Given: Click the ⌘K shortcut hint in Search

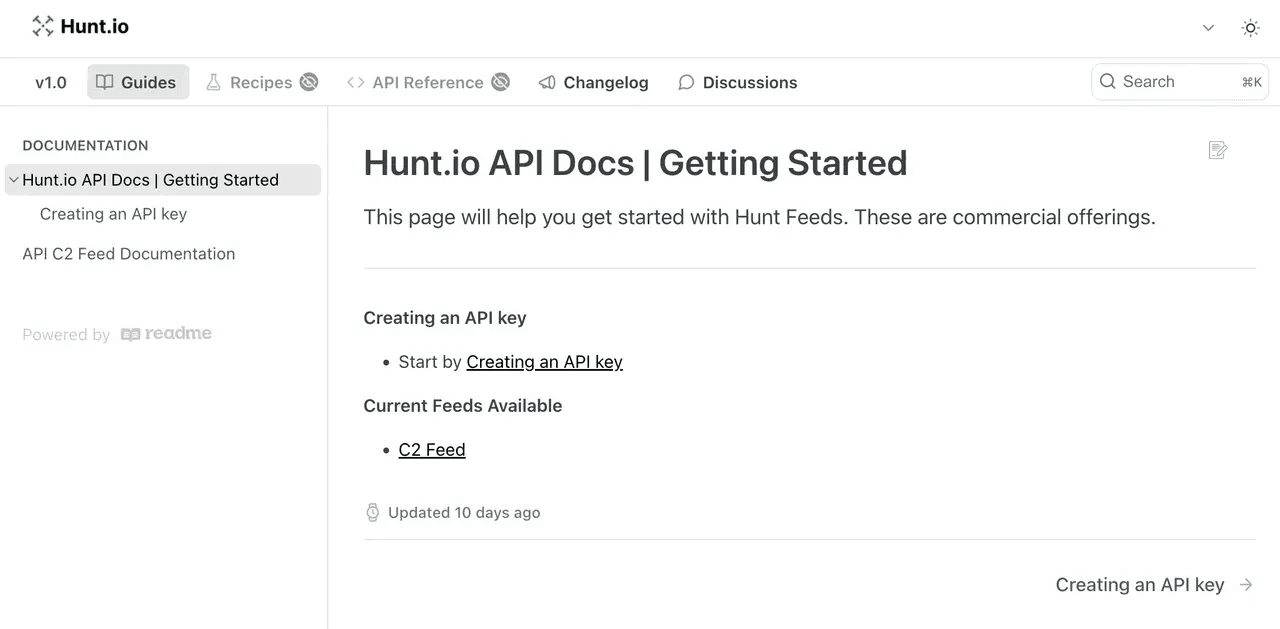Looking at the screenshot, I should click(1251, 82).
